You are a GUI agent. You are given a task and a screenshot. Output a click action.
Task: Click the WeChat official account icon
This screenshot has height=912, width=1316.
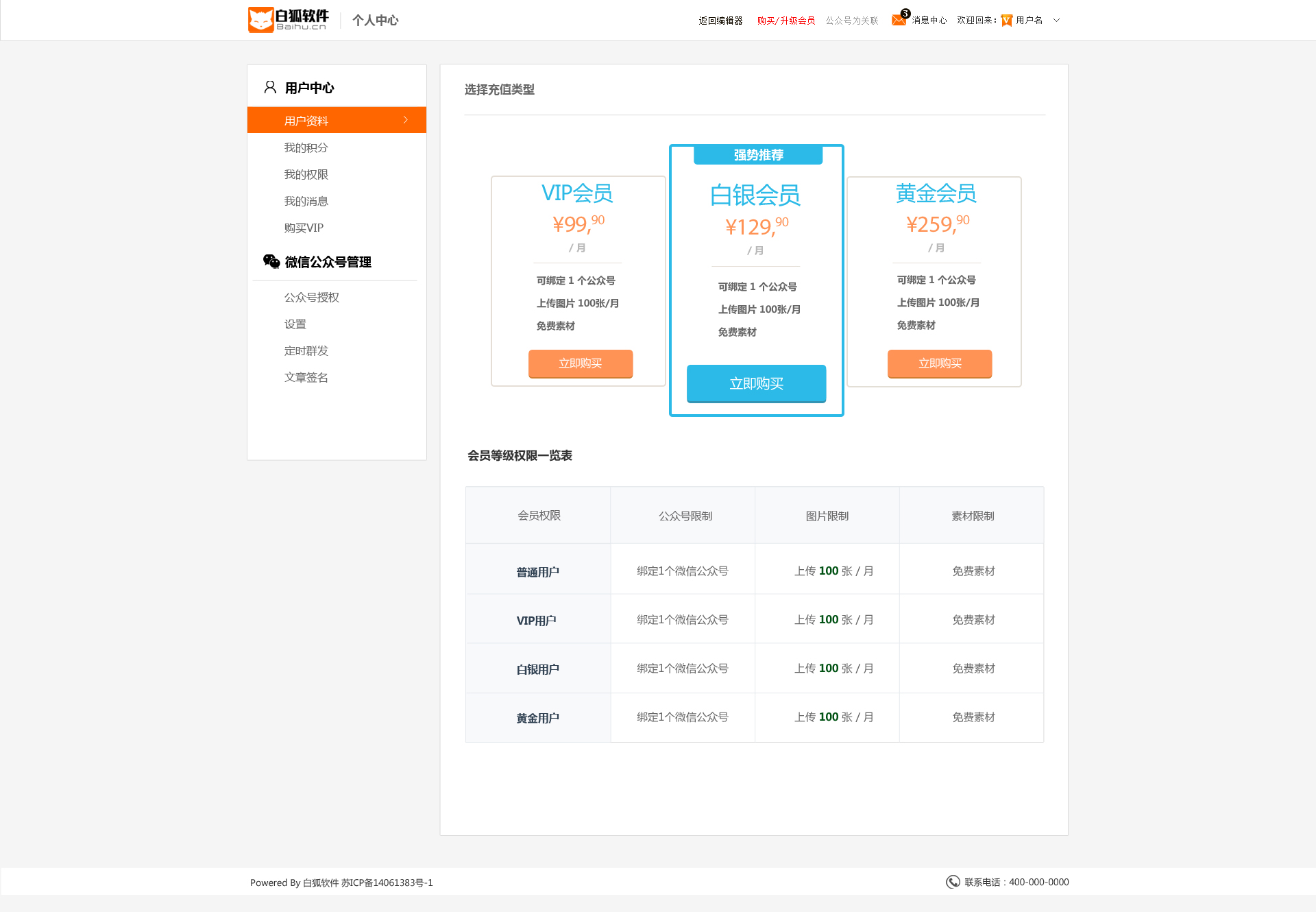click(x=271, y=261)
